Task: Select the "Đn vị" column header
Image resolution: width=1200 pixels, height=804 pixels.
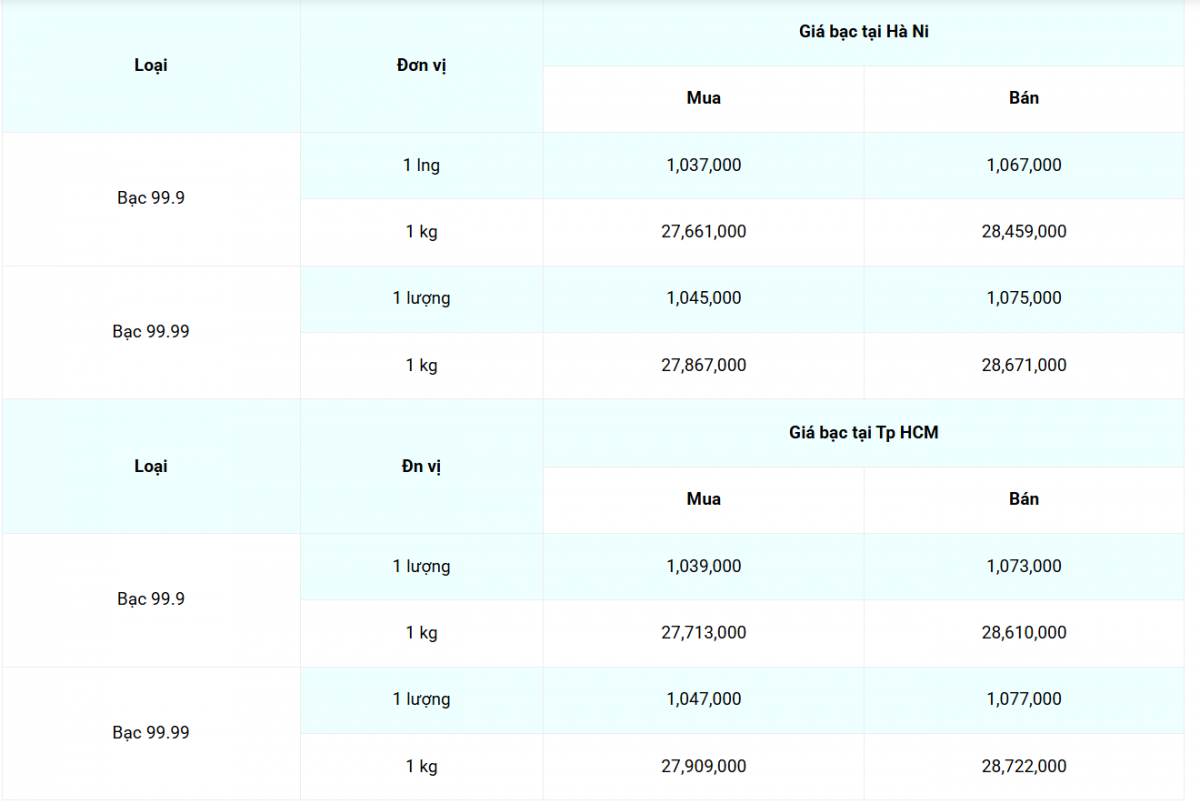Action: pyautogui.click(x=421, y=466)
